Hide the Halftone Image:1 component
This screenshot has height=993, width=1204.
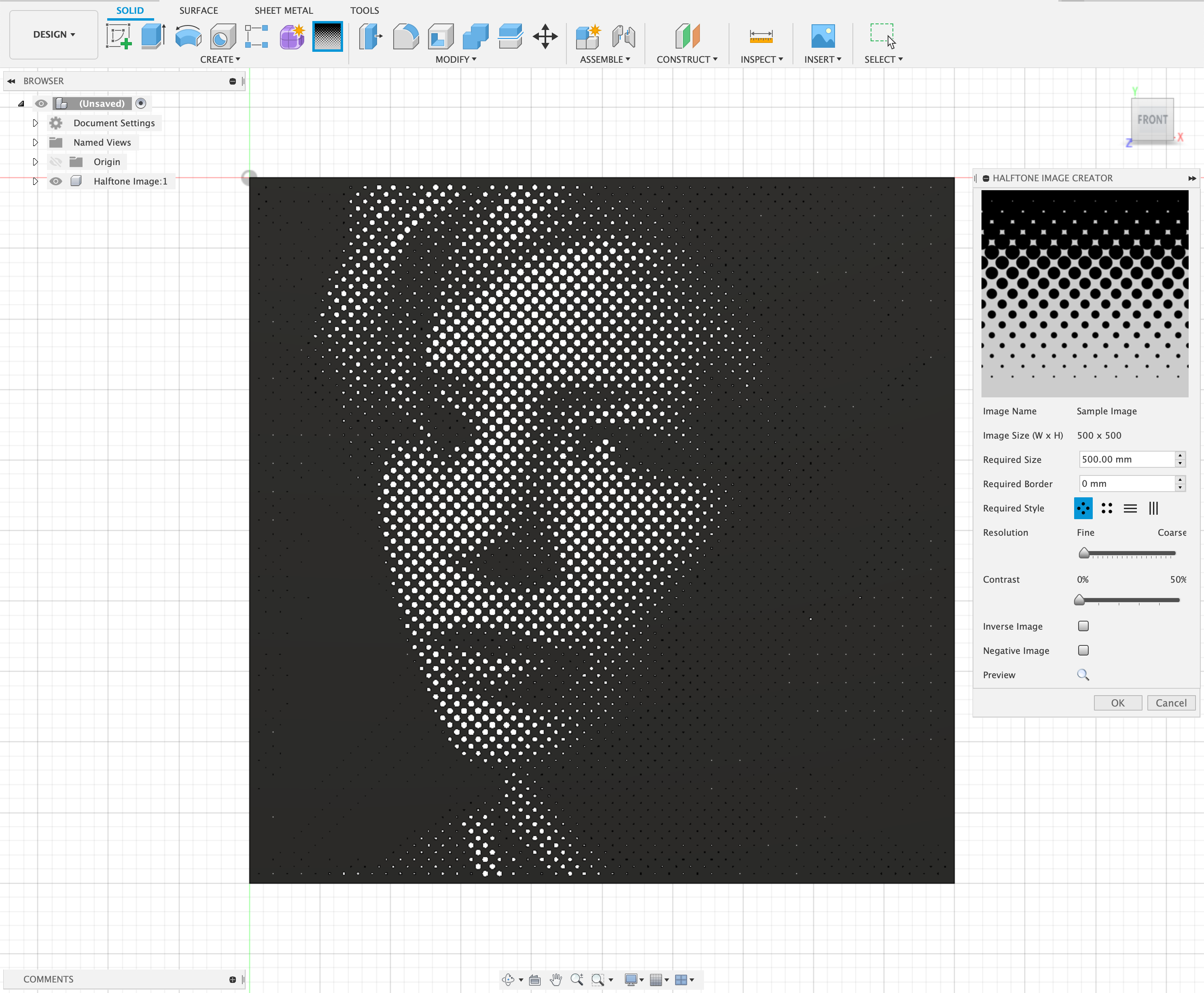coord(55,181)
